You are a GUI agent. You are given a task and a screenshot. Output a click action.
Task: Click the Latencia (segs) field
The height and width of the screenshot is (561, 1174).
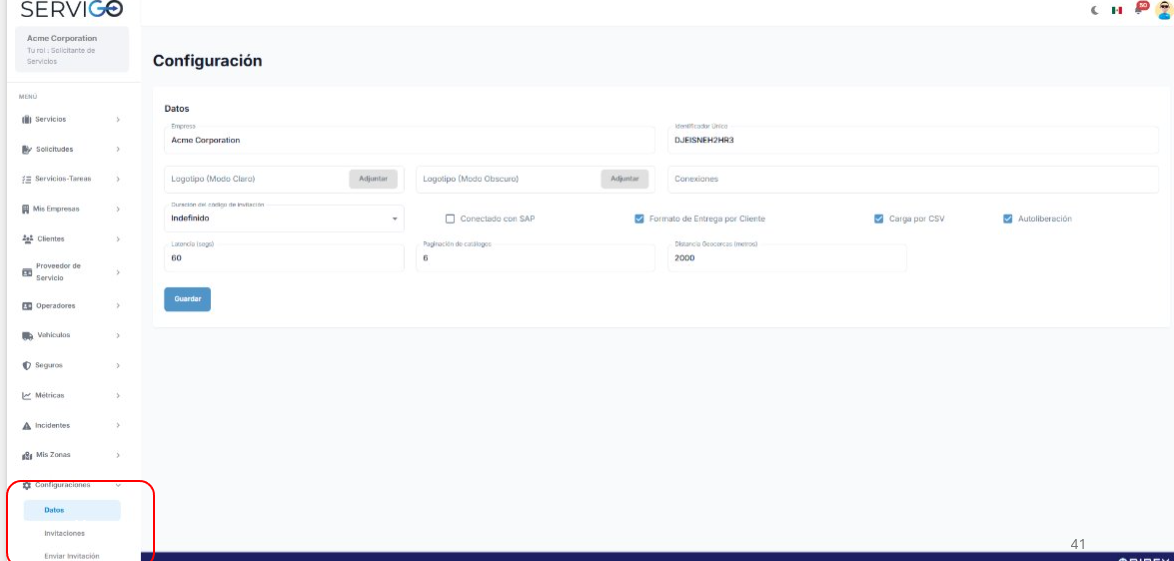(x=285, y=258)
